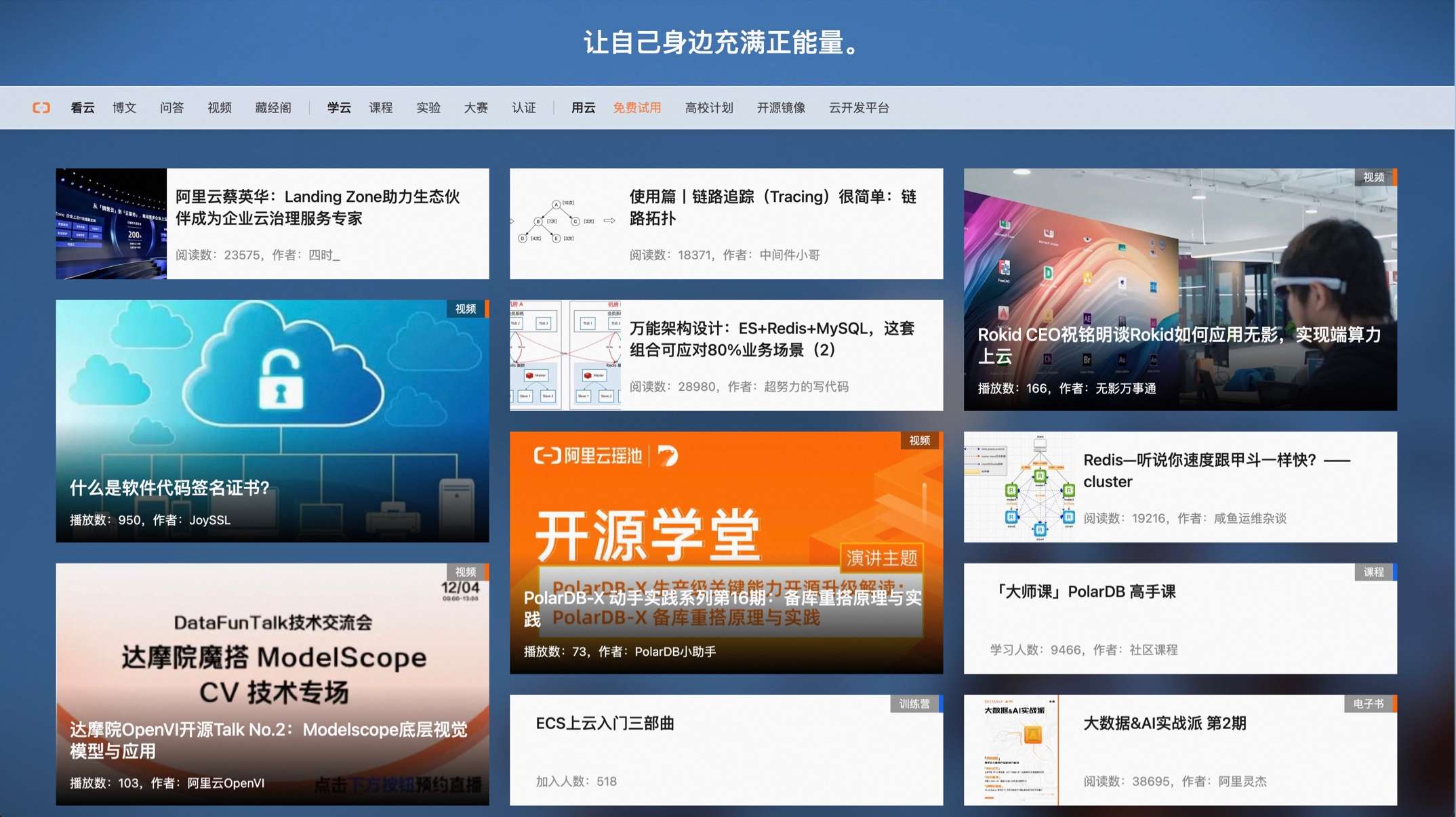Click the text 加入人数:518
This screenshot has height=817, width=1456.
click(x=576, y=781)
